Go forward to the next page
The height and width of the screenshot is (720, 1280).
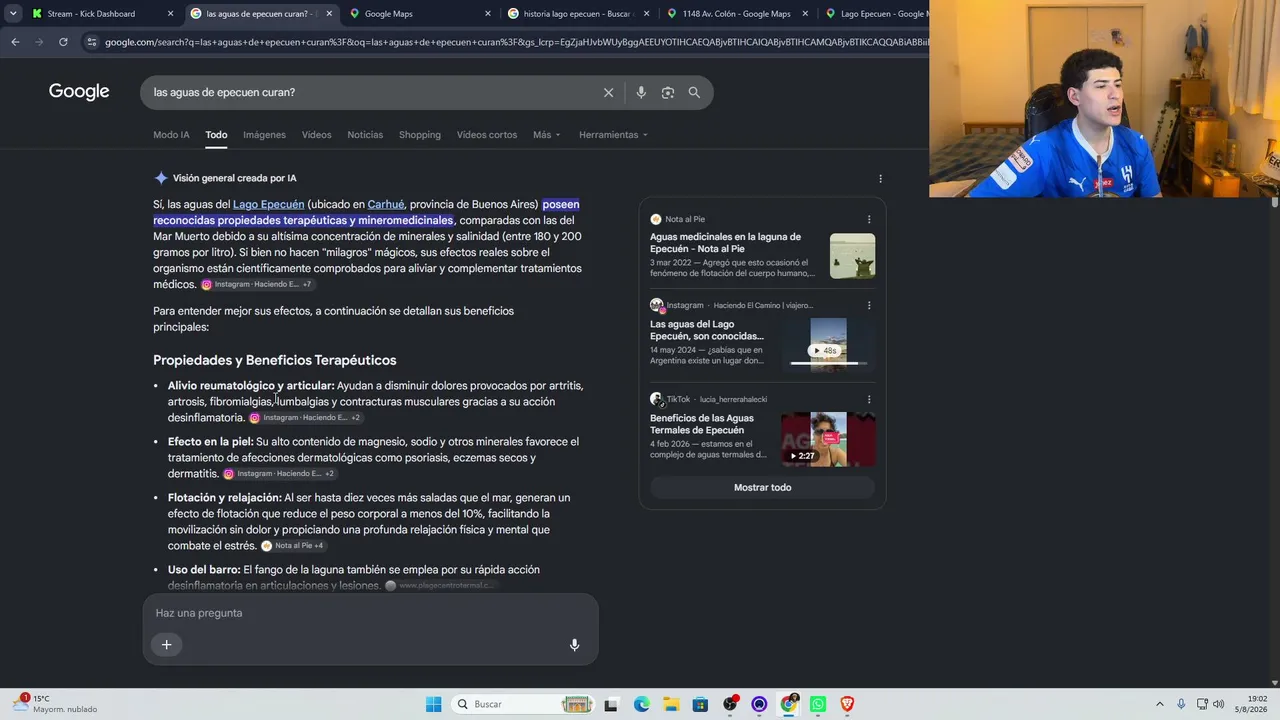(x=39, y=42)
